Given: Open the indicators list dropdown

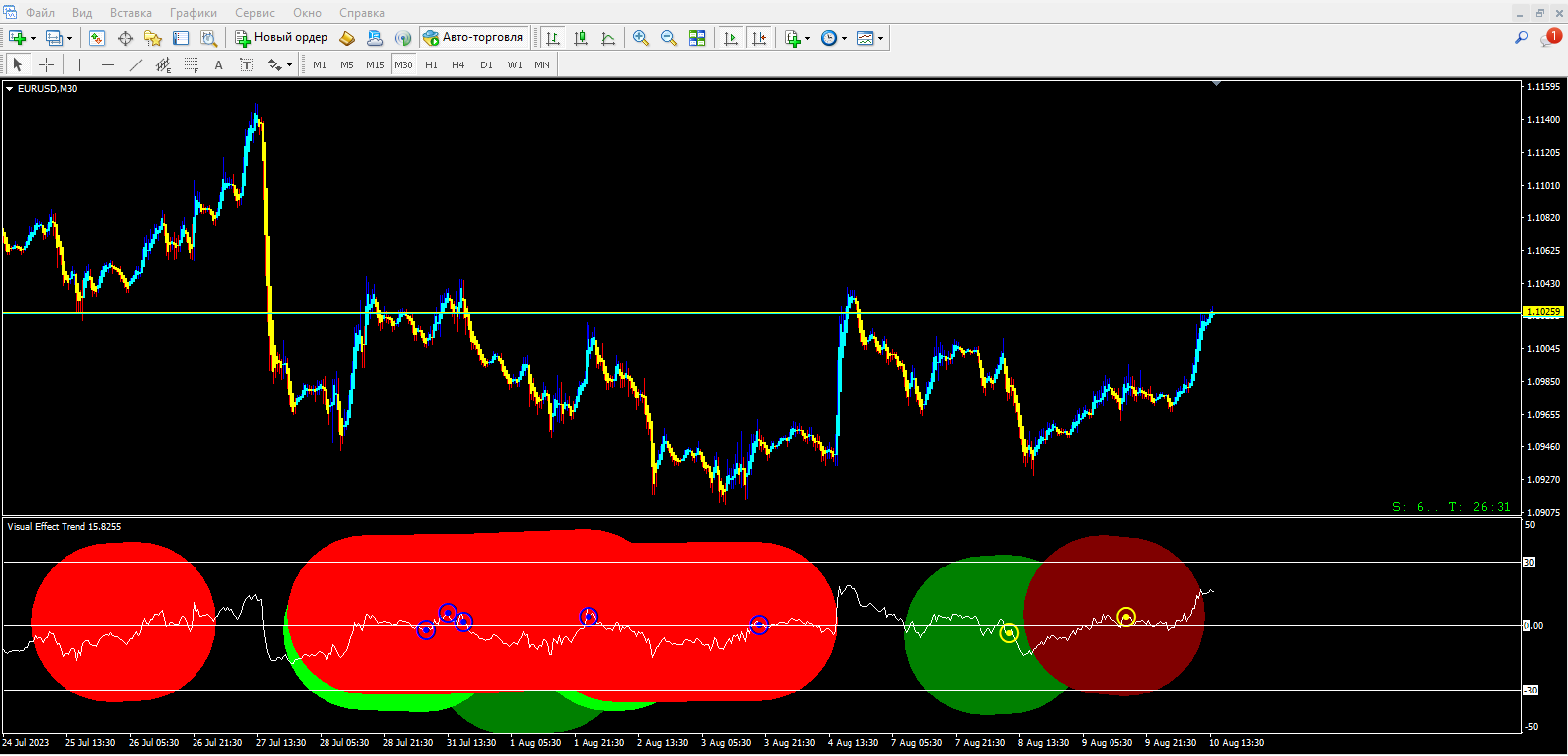Looking at the screenshot, I should (797, 38).
